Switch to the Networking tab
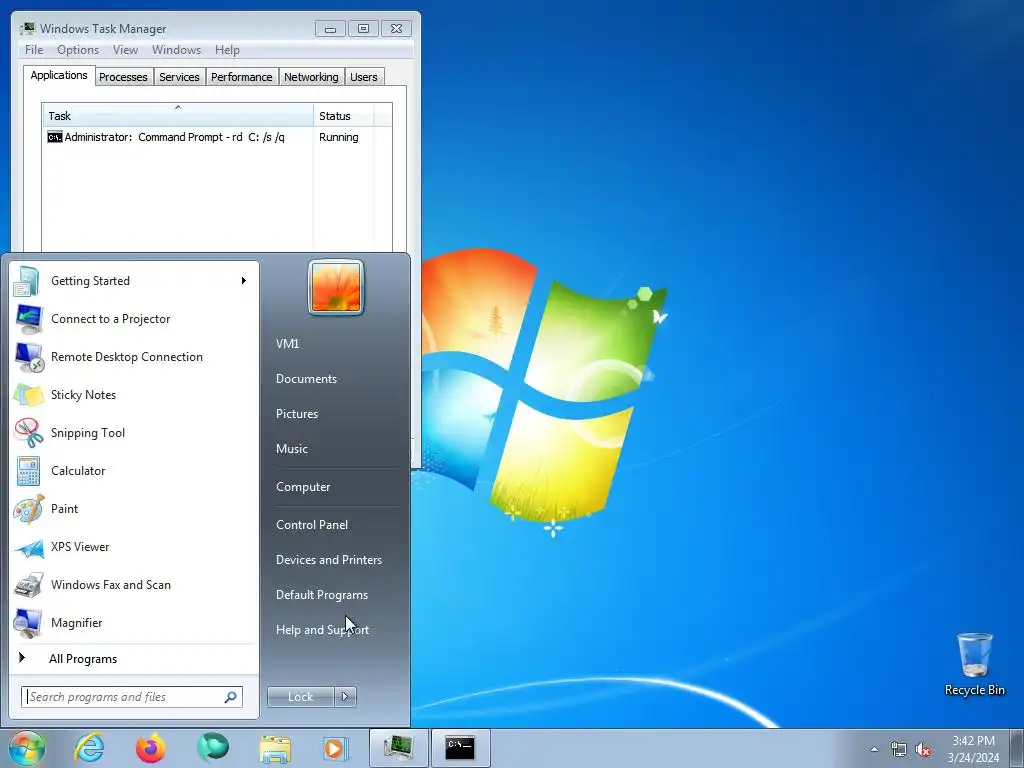Image resolution: width=1024 pixels, height=768 pixels. pos(311,77)
